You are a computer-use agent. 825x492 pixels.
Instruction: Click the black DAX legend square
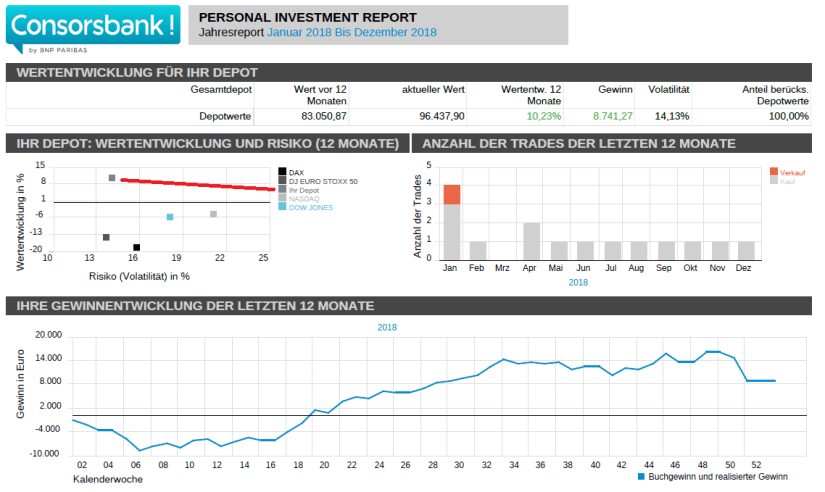click(x=282, y=172)
